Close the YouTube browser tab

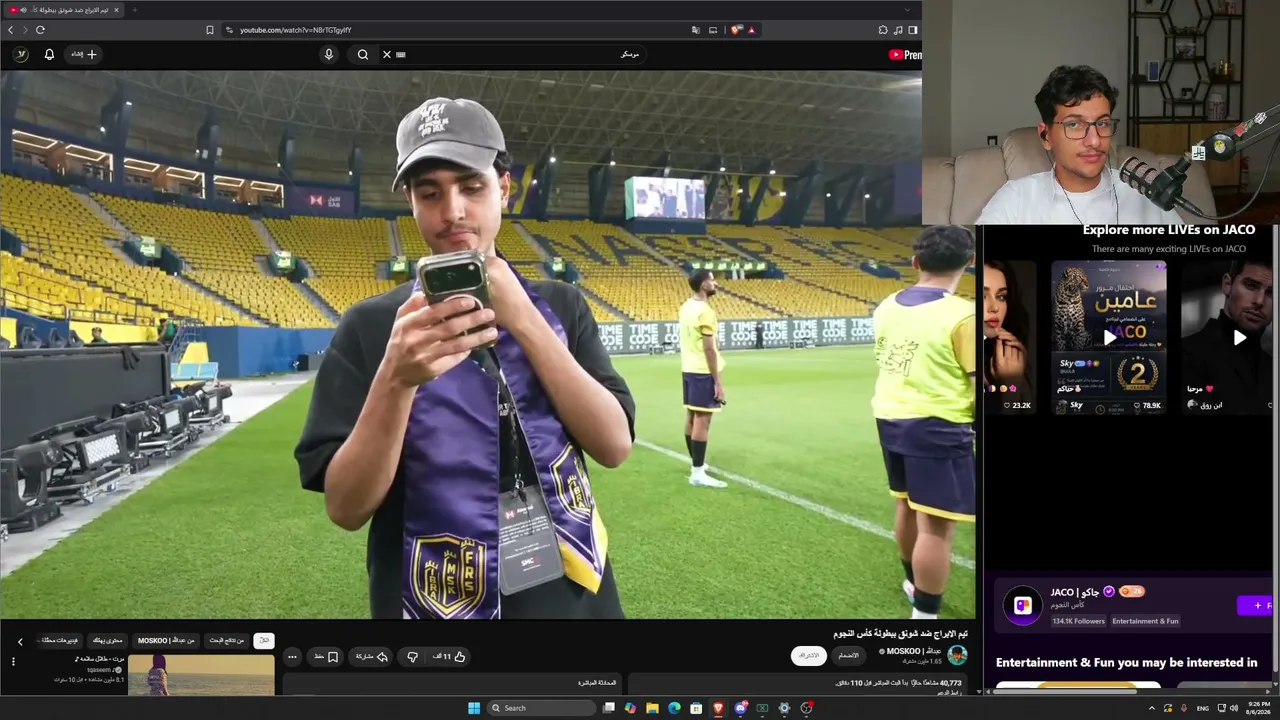[116, 10]
